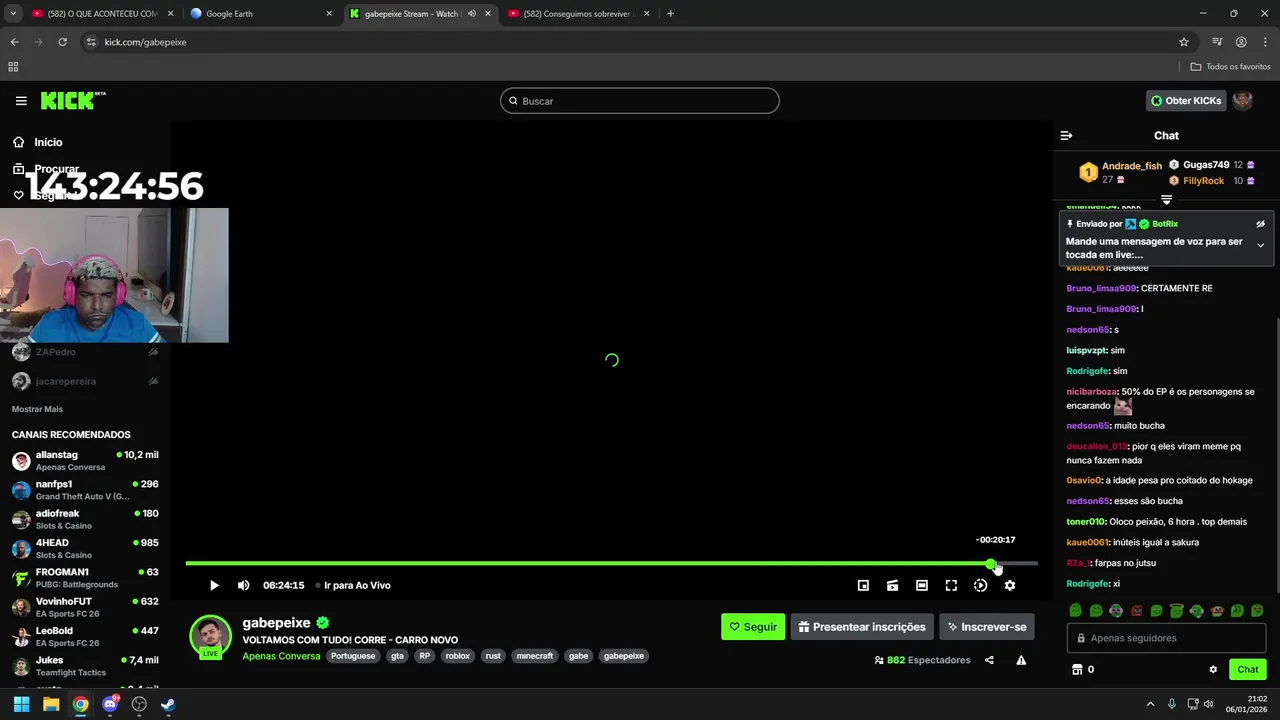Click Presentear inscrições button
The image size is (1280, 720).
(862, 627)
